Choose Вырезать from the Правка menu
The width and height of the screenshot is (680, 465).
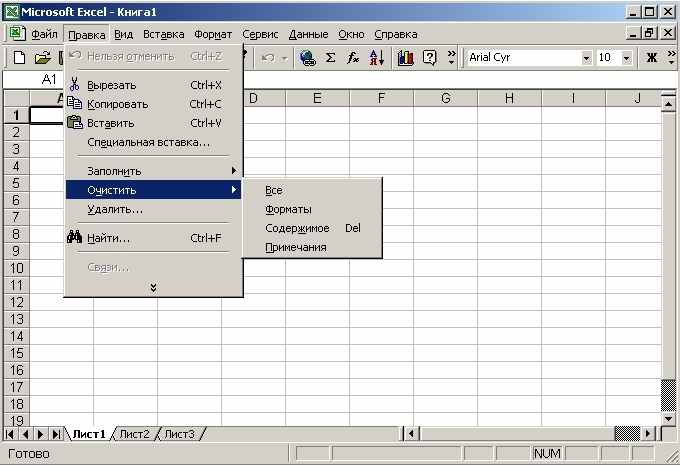153,85
